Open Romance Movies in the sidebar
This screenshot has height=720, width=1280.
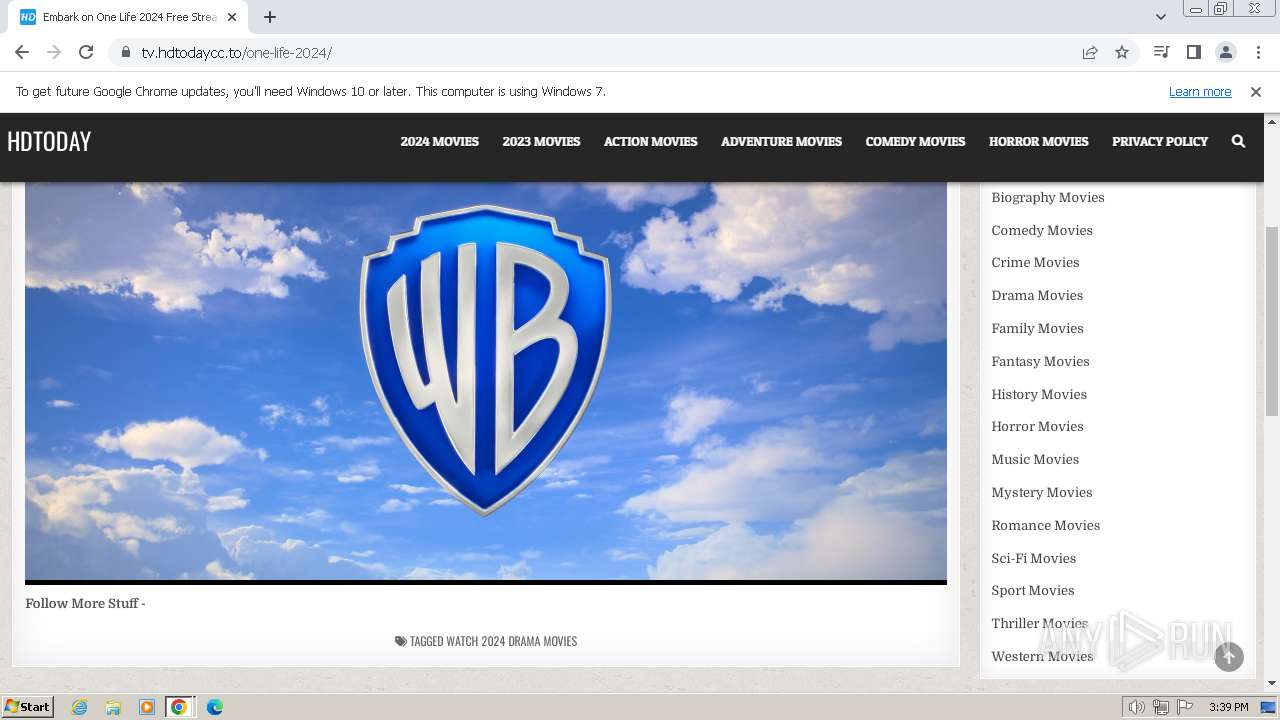tap(1045, 525)
